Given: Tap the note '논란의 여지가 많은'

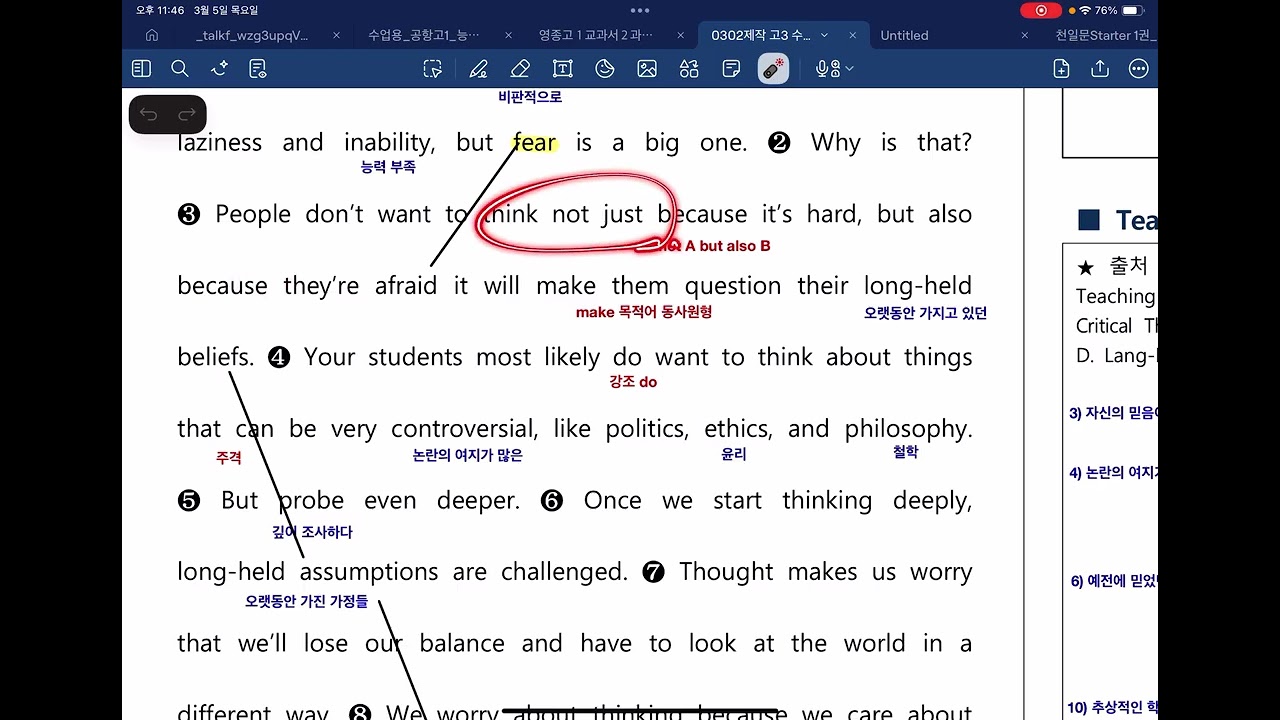Looking at the screenshot, I should pos(468,455).
